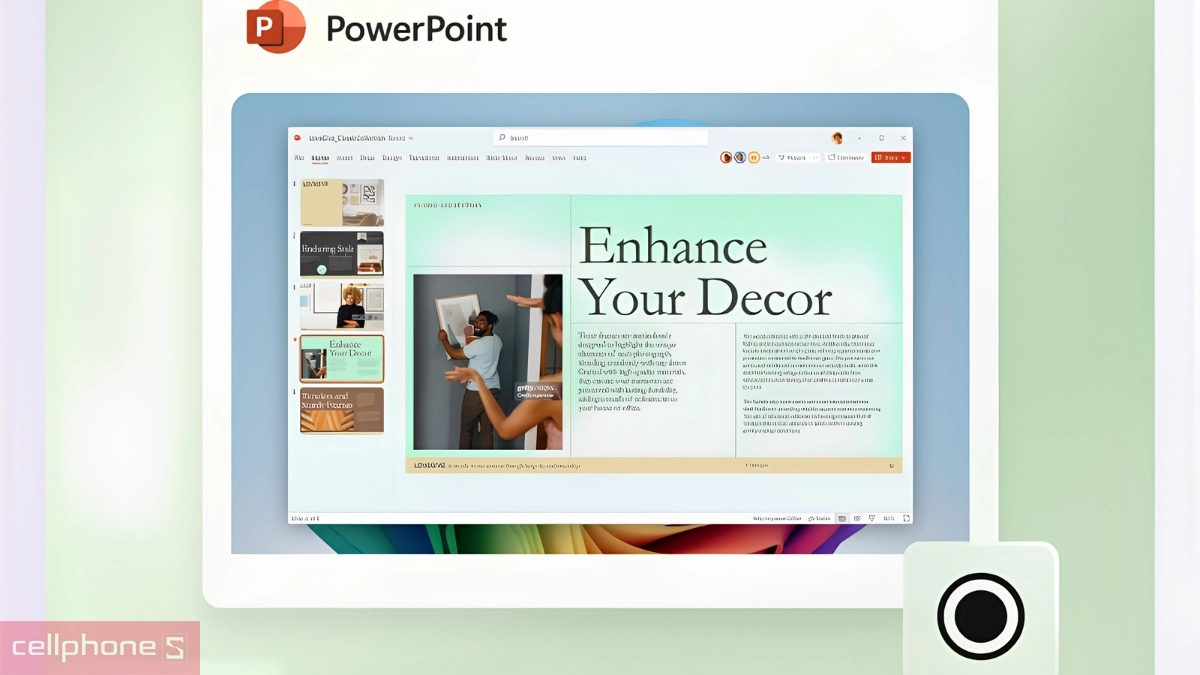Click the Search box in title bar
Image resolution: width=1200 pixels, height=675 pixels.
(600, 138)
